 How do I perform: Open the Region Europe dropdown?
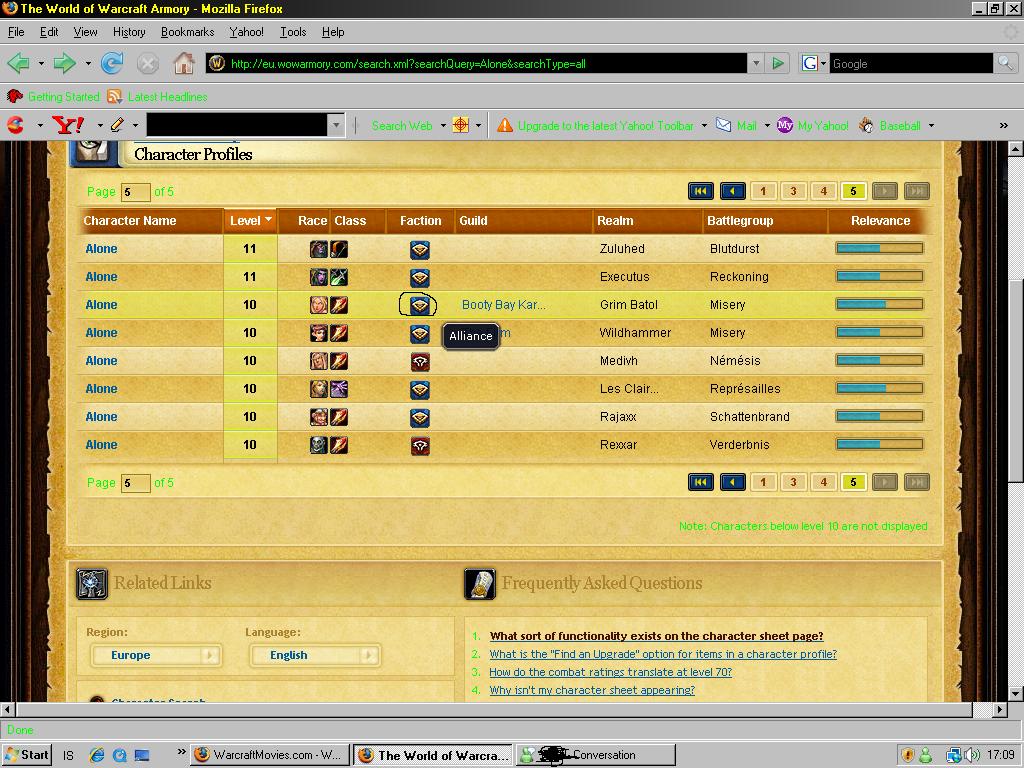coord(156,655)
